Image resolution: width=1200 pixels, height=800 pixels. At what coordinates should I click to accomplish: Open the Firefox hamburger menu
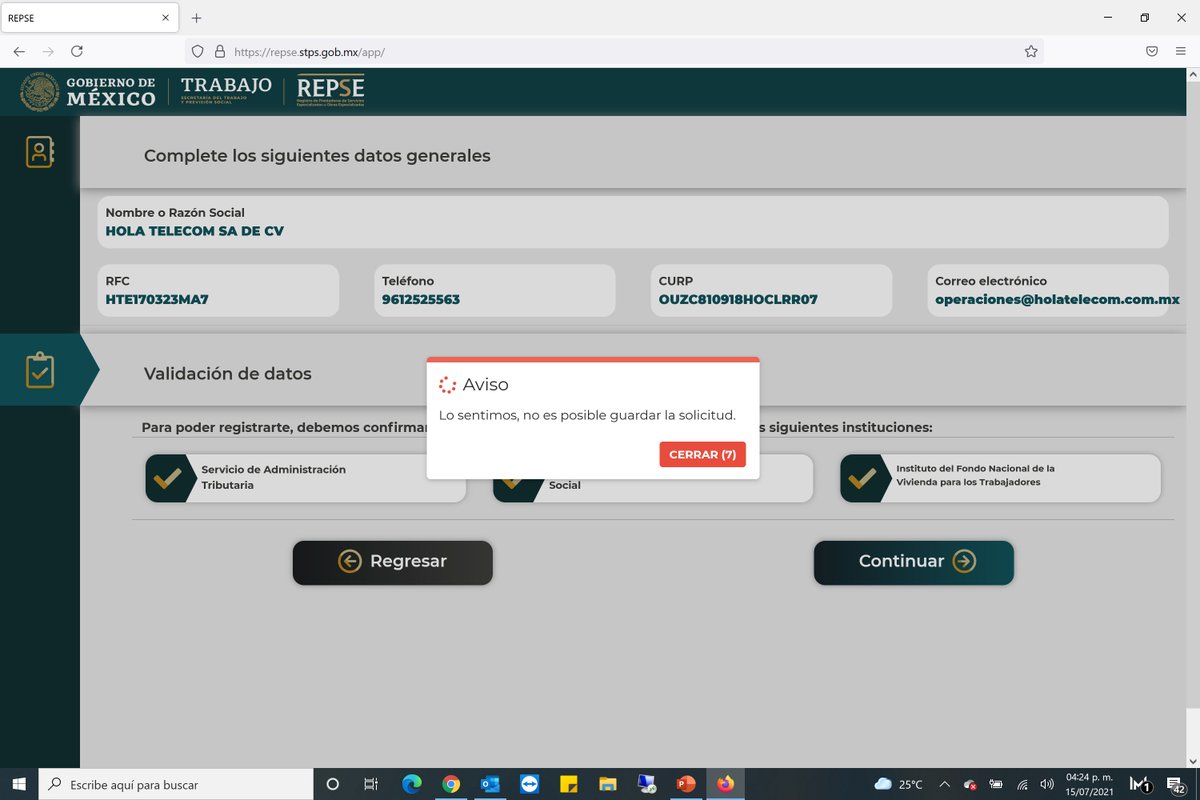pyautogui.click(x=1181, y=51)
